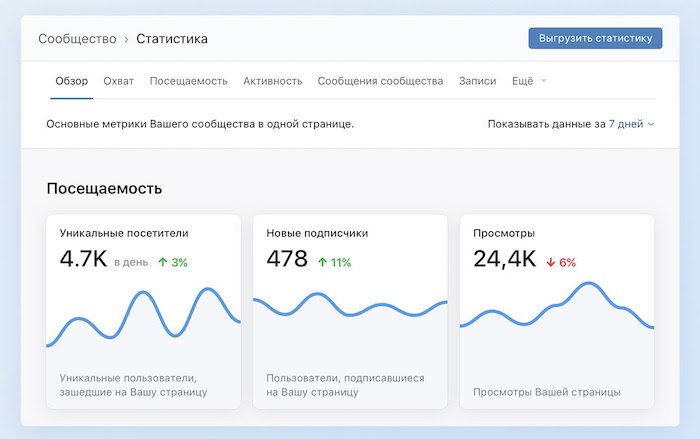Click the Уникальные пользователи, зашедшие caption
Viewport: 700px width, 439px height.
133,385
